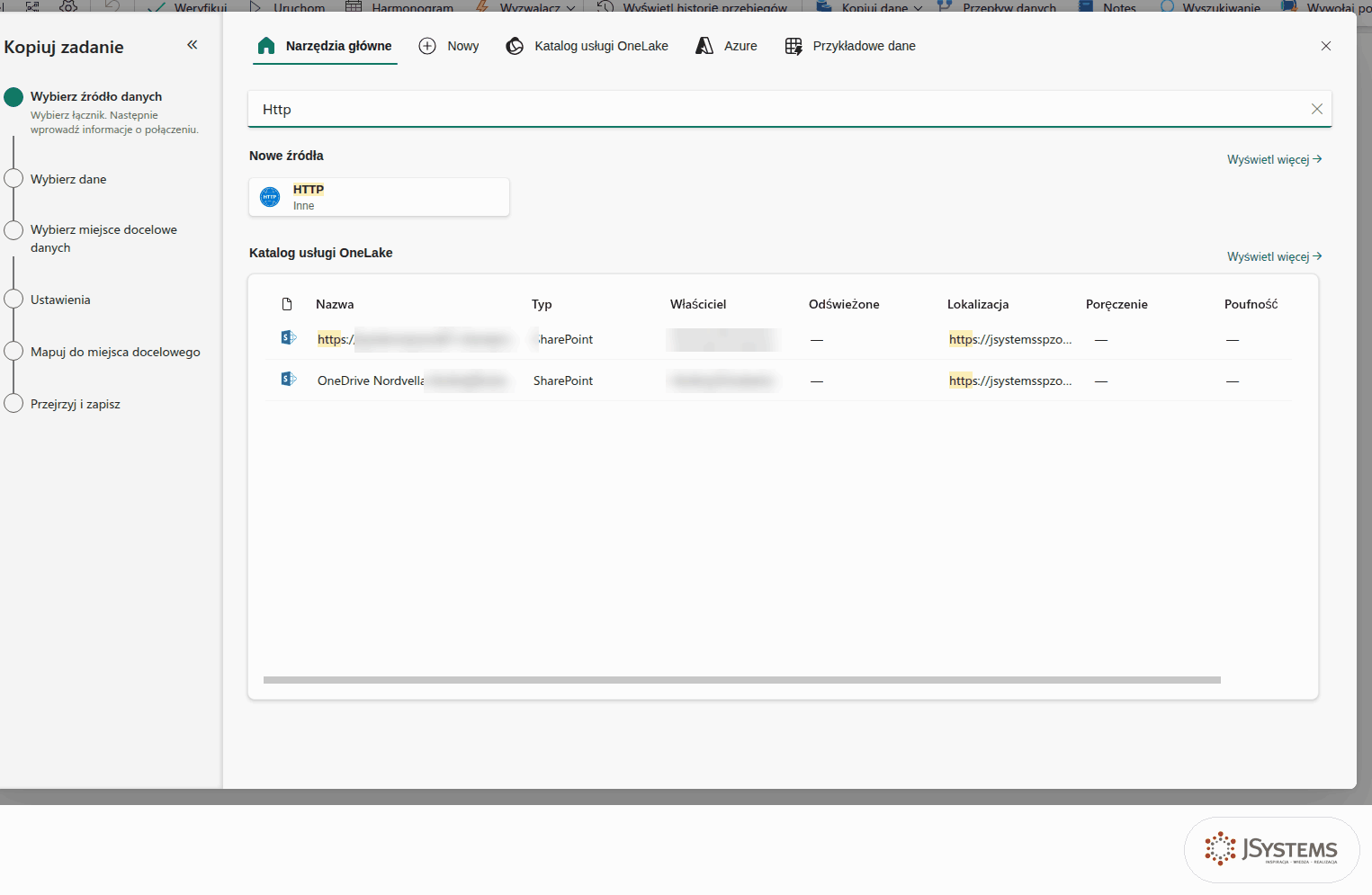Click Wyświetl historię przebiegów in background toolbar
1372x895 pixels.
tap(693, 6)
